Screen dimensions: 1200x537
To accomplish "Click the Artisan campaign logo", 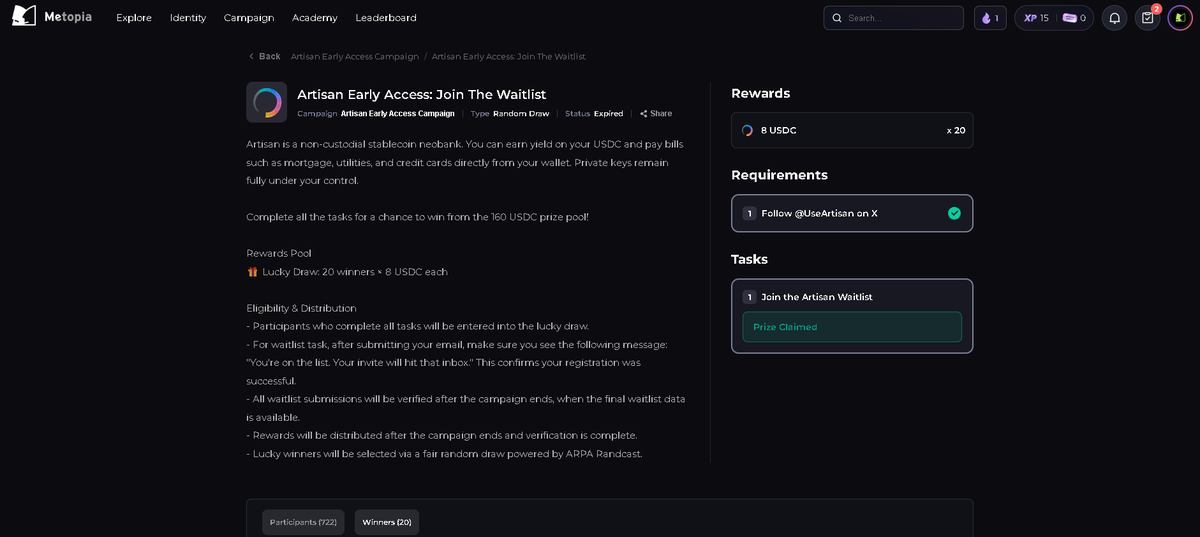I will click(x=266, y=102).
